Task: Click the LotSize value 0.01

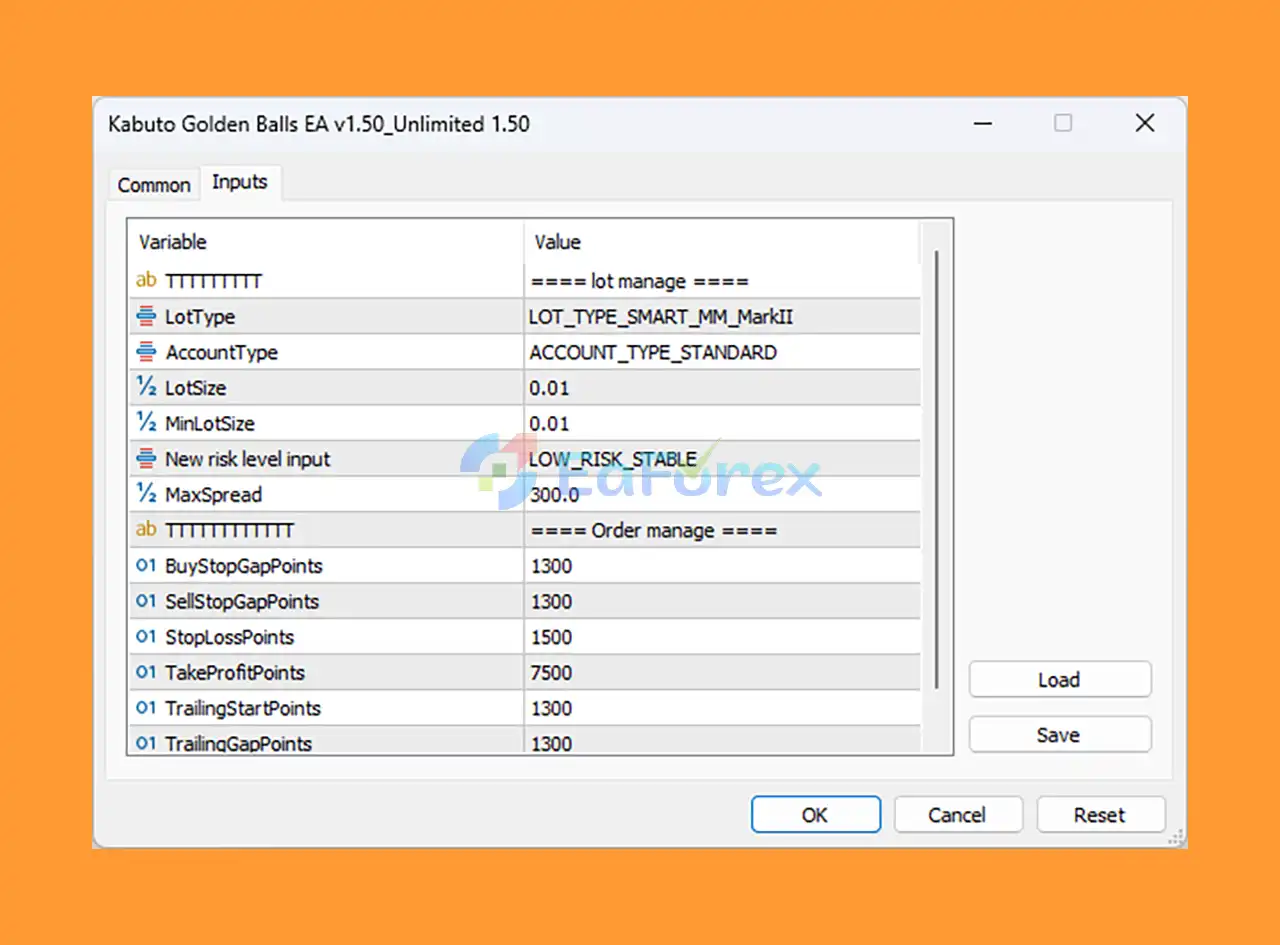Action: [722, 388]
